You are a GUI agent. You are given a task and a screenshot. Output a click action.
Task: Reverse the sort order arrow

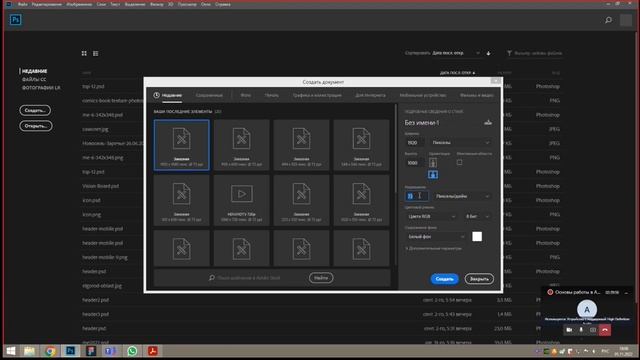(488, 53)
